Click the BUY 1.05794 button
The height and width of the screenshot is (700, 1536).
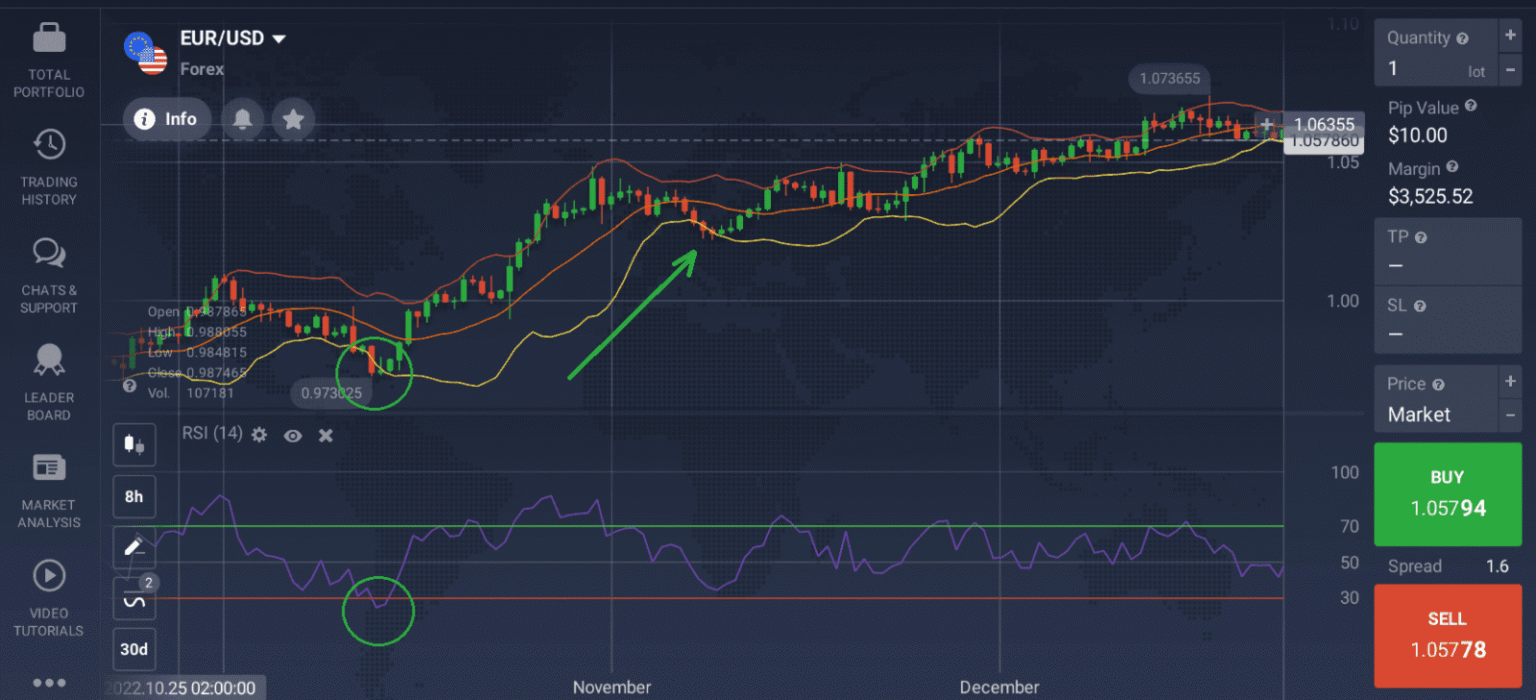point(1449,494)
